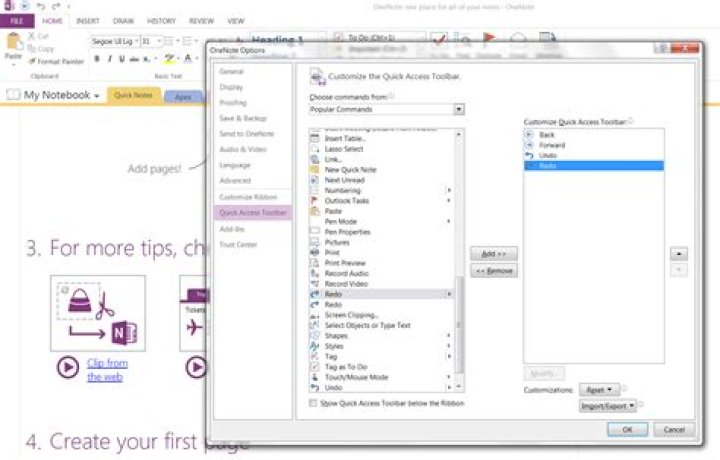The height and width of the screenshot is (460, 720).
Task: Open the FILE tab
Action: click(17, 21)
